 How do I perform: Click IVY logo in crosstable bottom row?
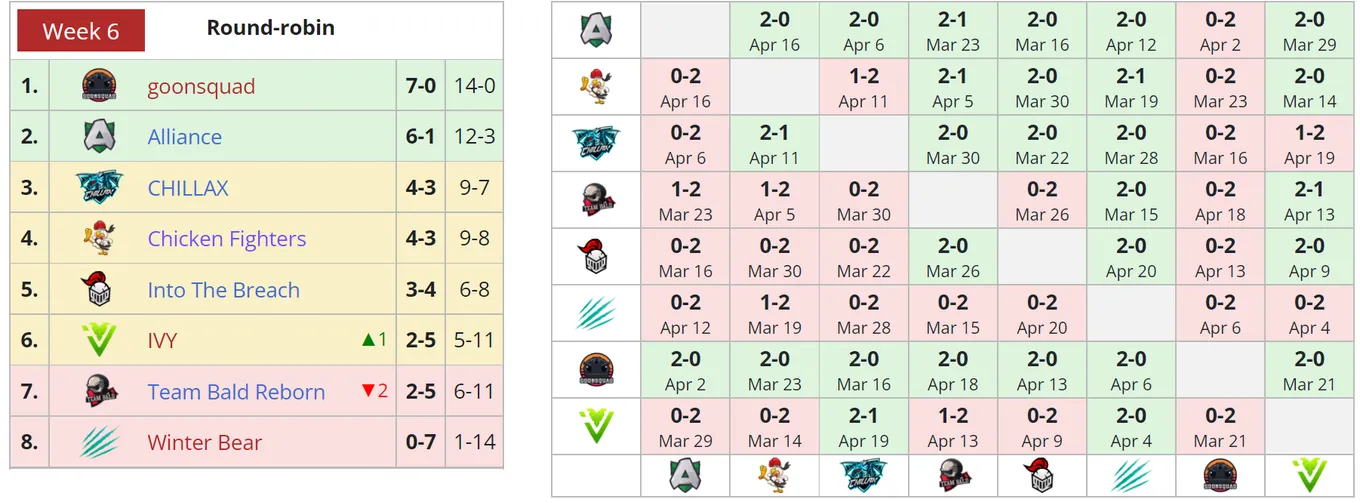coord(1309,474)
